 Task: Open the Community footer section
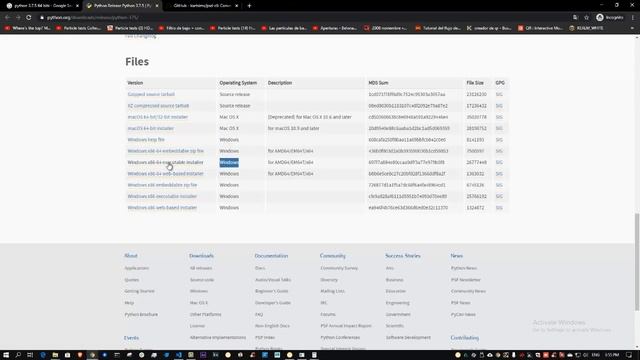[333, 256]
